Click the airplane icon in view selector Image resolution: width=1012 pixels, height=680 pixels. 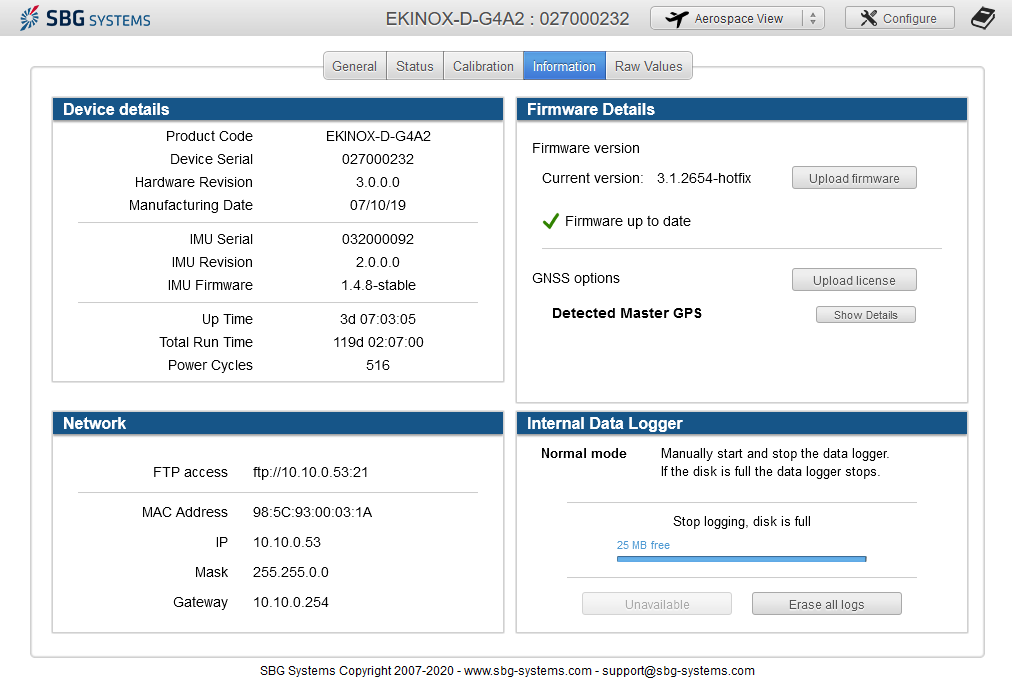[677, 19]
